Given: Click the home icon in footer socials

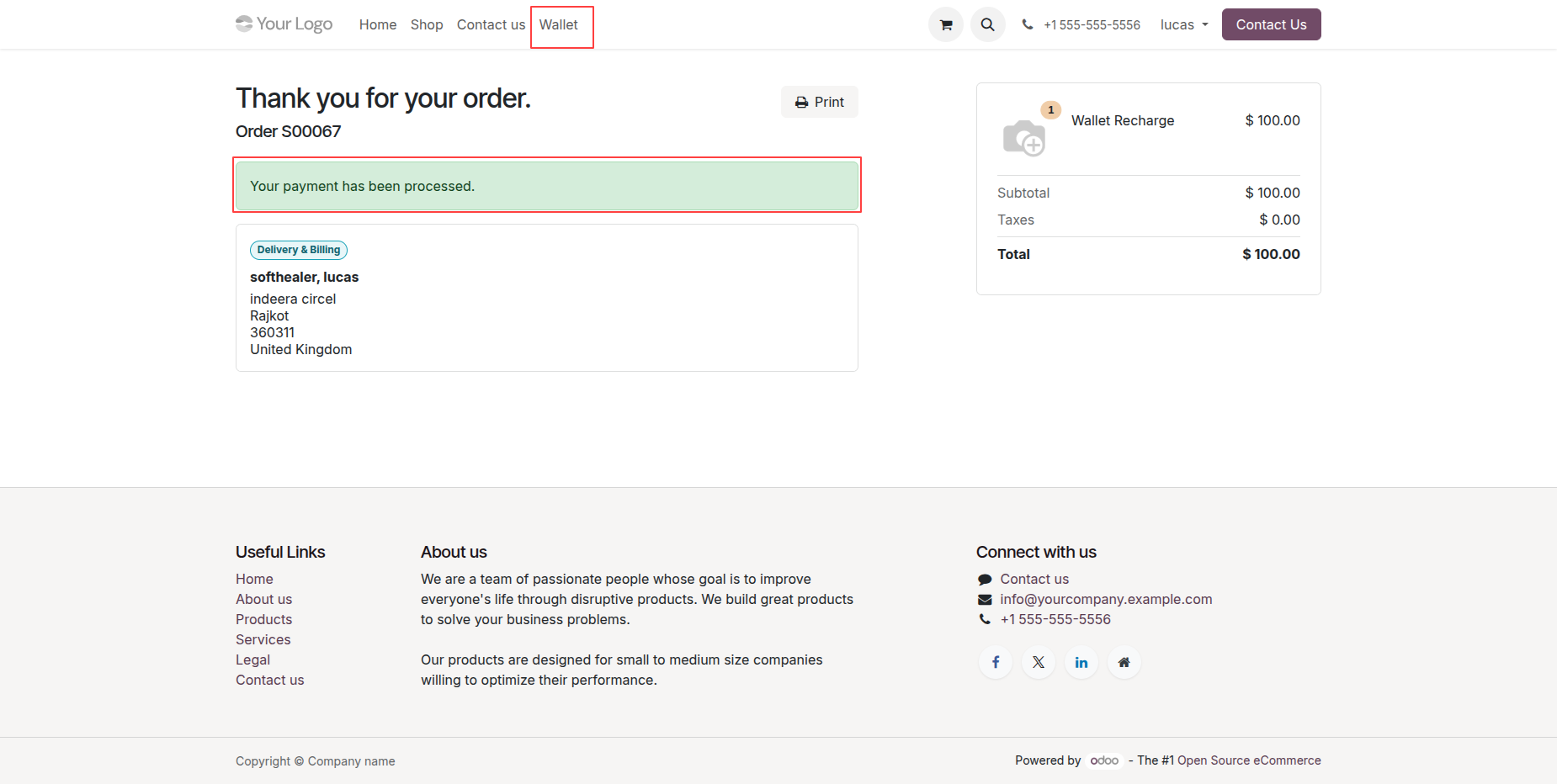Looking at the screenshot, I should pyautogui.click(x=1124, y=662).
